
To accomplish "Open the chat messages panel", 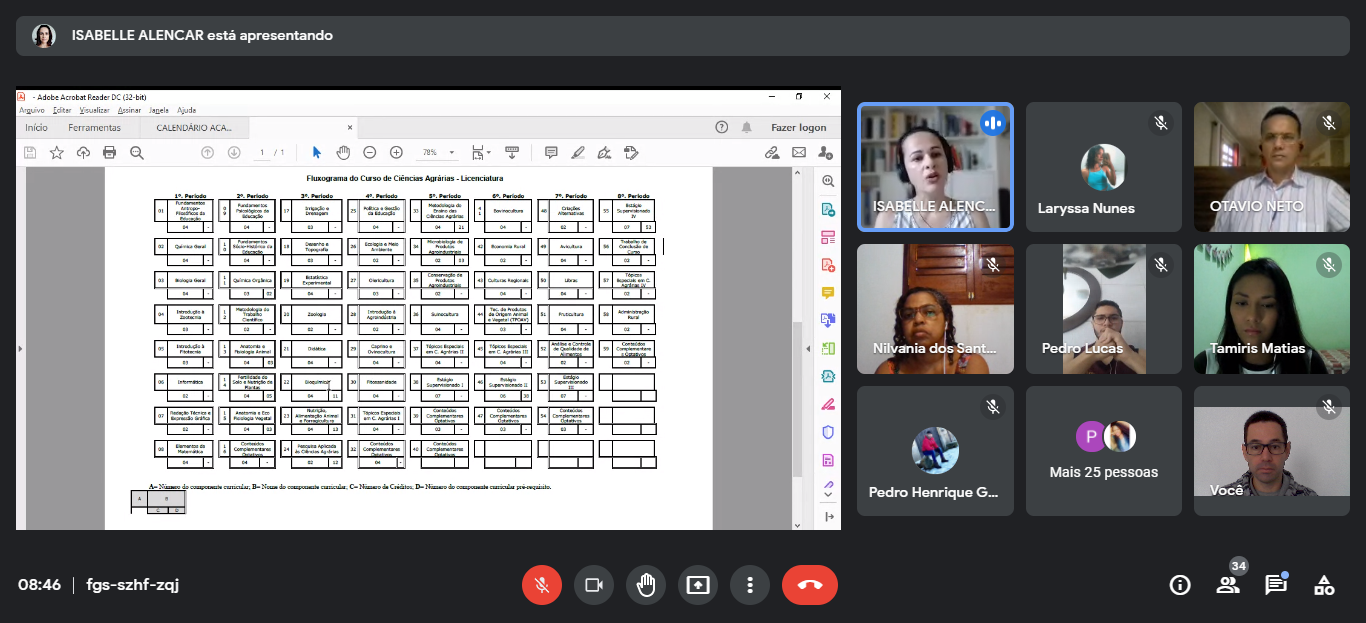I will [1276, 585].
